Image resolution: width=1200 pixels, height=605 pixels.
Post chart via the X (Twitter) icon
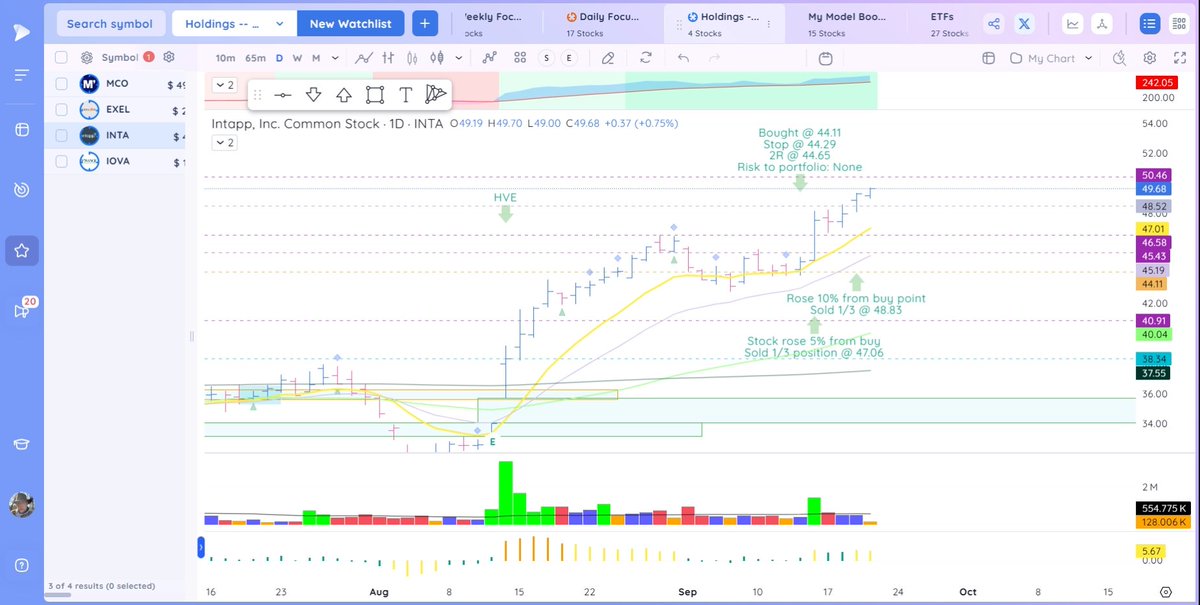tap(1024, 22)
